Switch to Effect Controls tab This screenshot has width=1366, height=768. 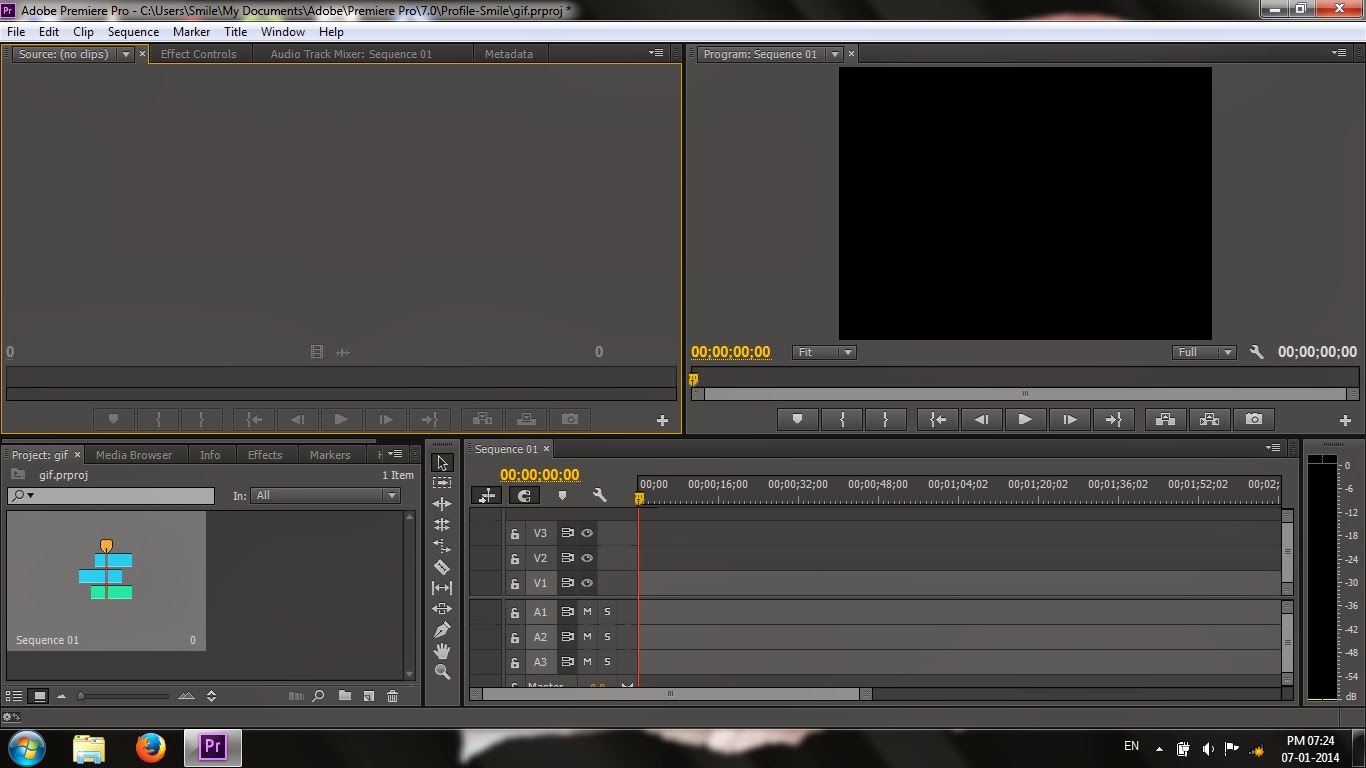[x=199, y=54]
